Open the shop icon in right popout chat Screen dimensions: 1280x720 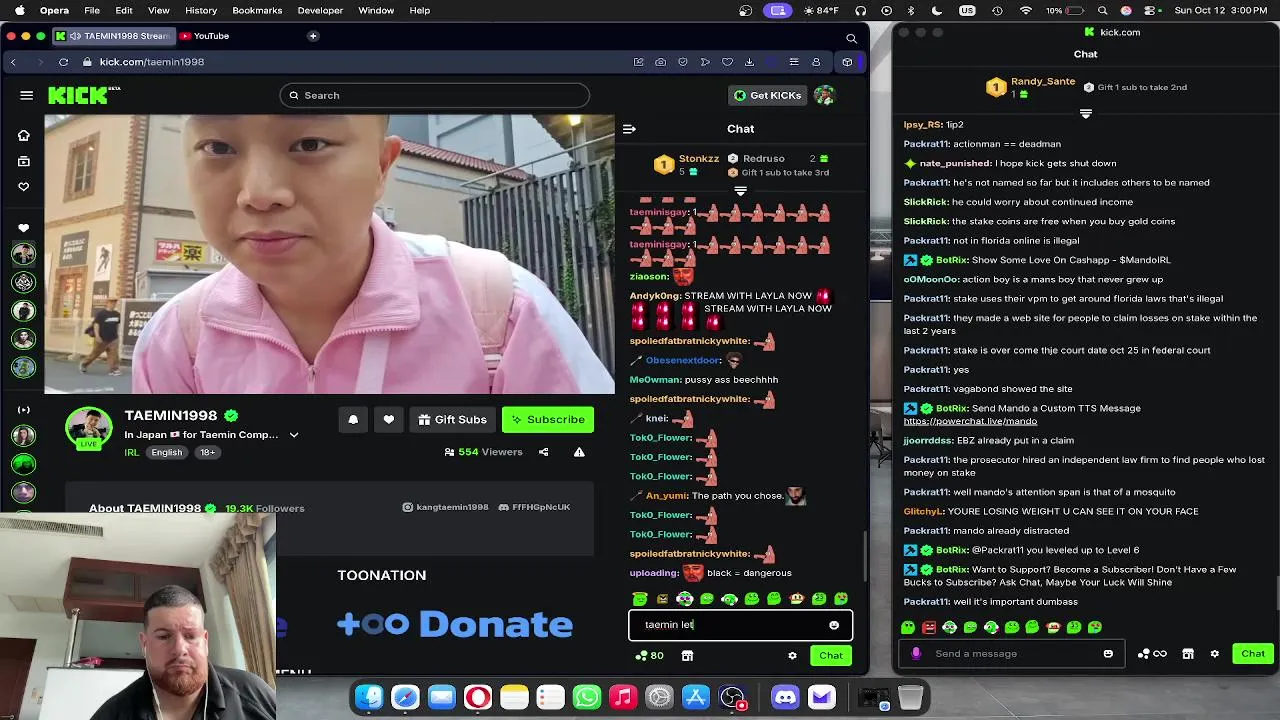(x=1188, y=654)
